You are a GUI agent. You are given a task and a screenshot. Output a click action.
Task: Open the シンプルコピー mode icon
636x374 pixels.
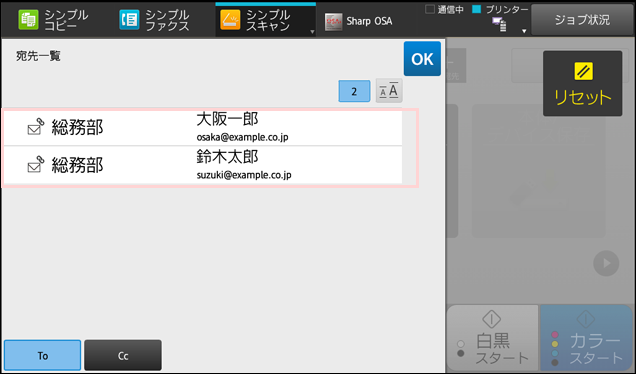click(28, 20)
